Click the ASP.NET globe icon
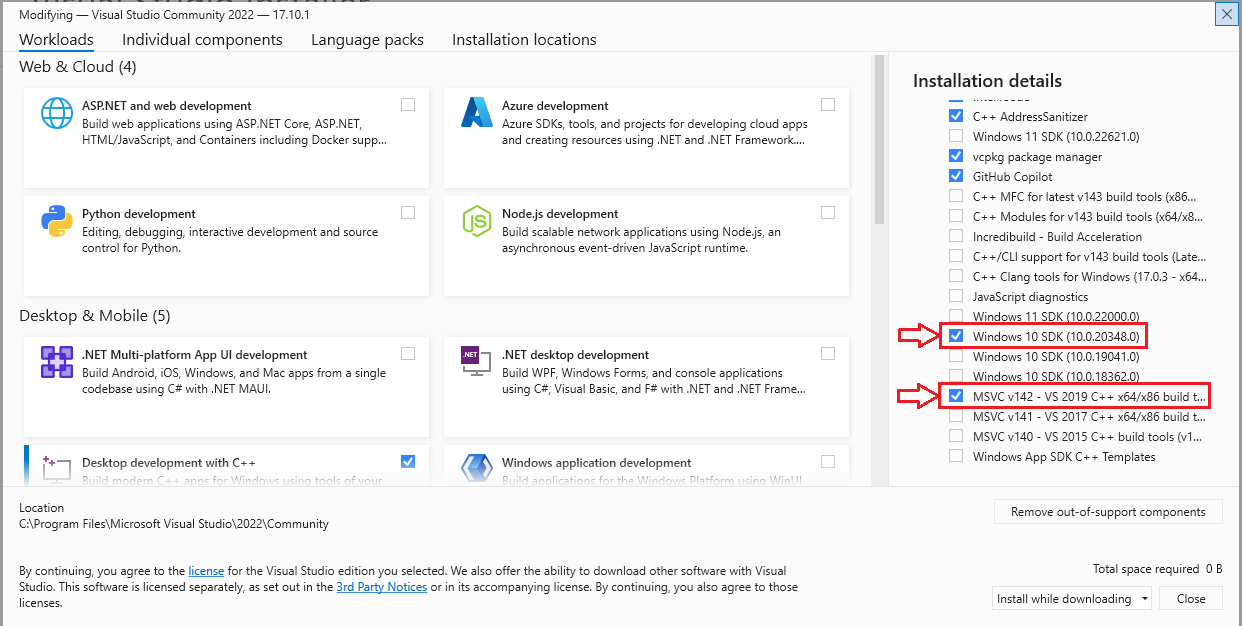 pos(57,112)
